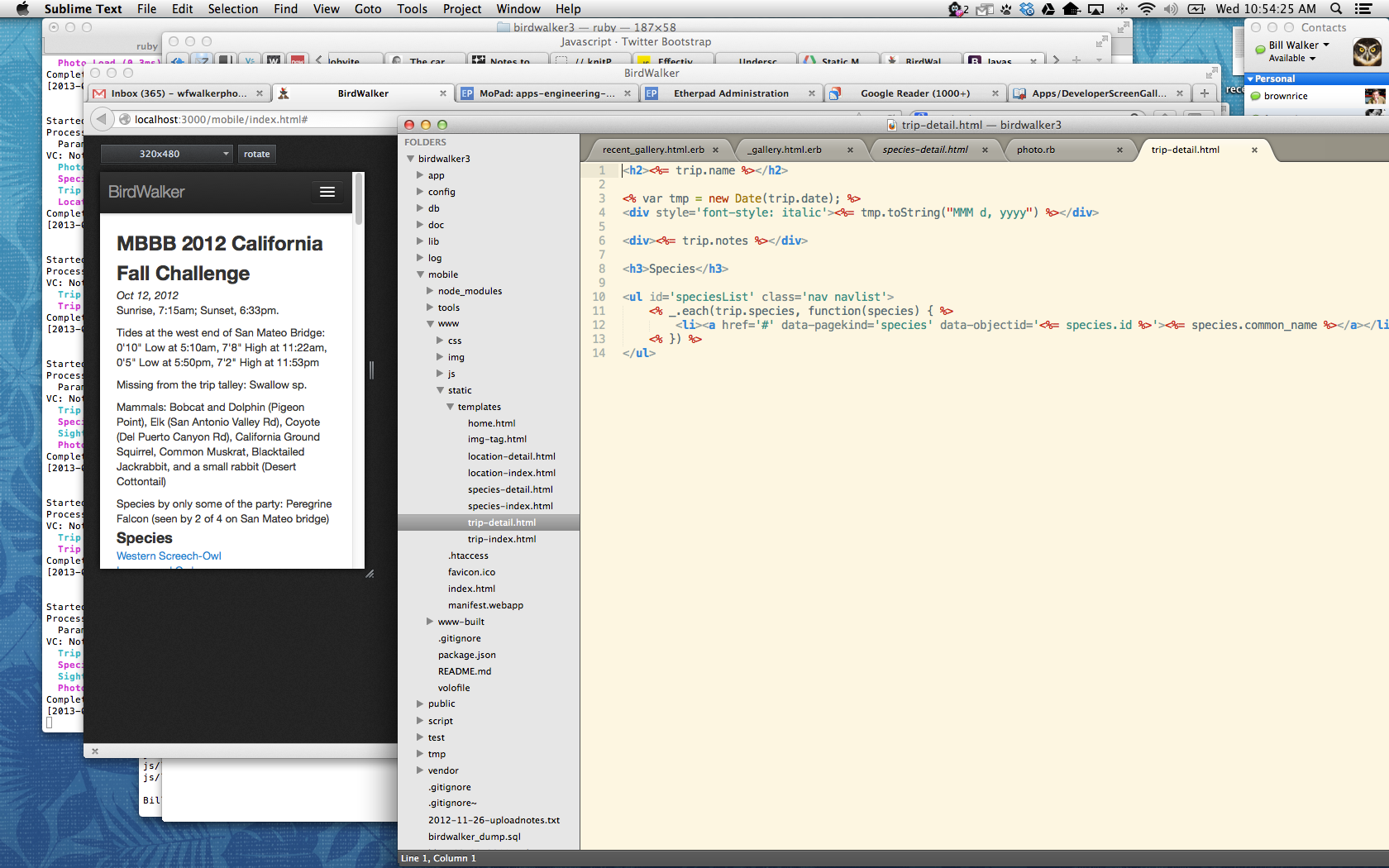The width and height of the screenshot is (1389, 868).
Task: Click the owl avatar in Contacts window
Action: (x=1367, y=52)
